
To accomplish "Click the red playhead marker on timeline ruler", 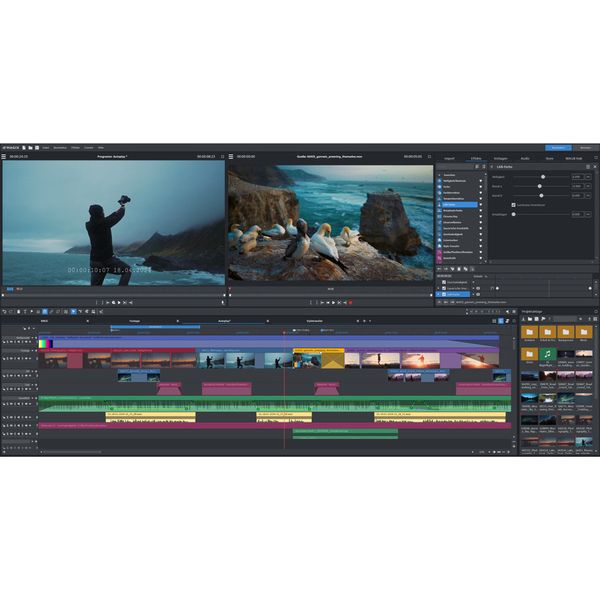I will (x=284, y=333).
